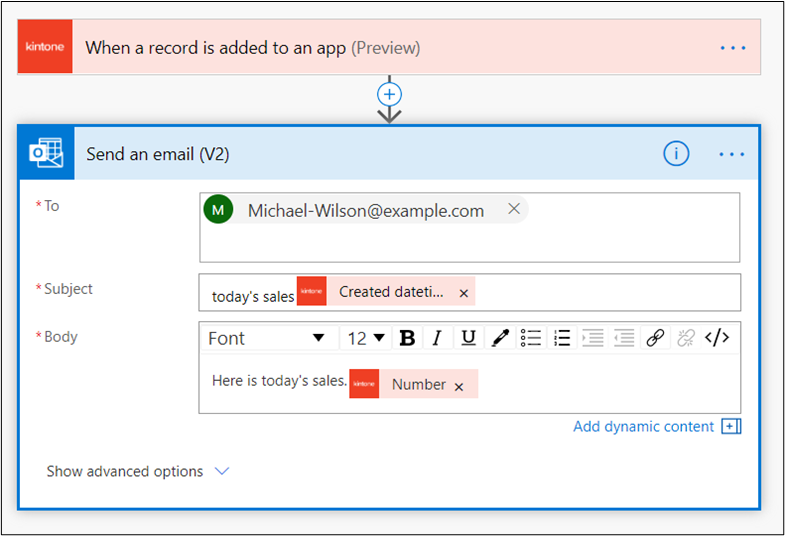Remove the Created datetime token from Subject
Viewport: 785px width, 536px height.
463,293
